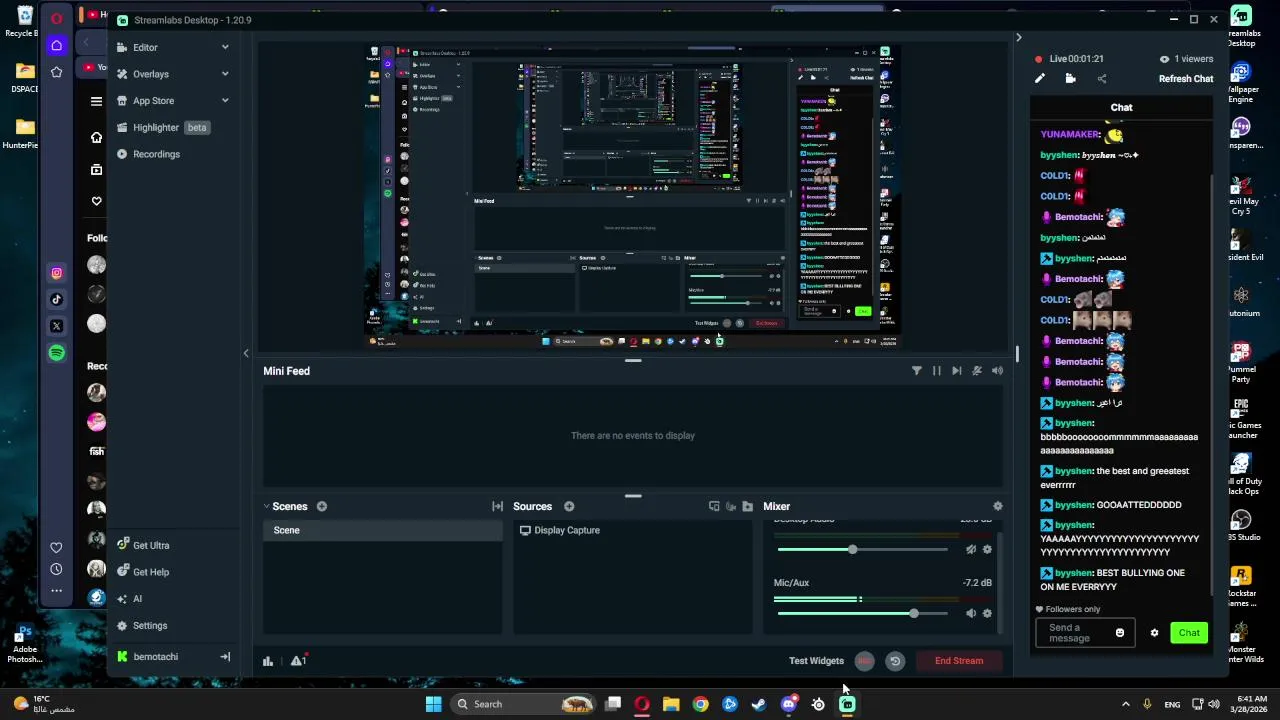Click the stream preview display
The width and height of the screenshot is (1280, 720).
tap(633, 196)
